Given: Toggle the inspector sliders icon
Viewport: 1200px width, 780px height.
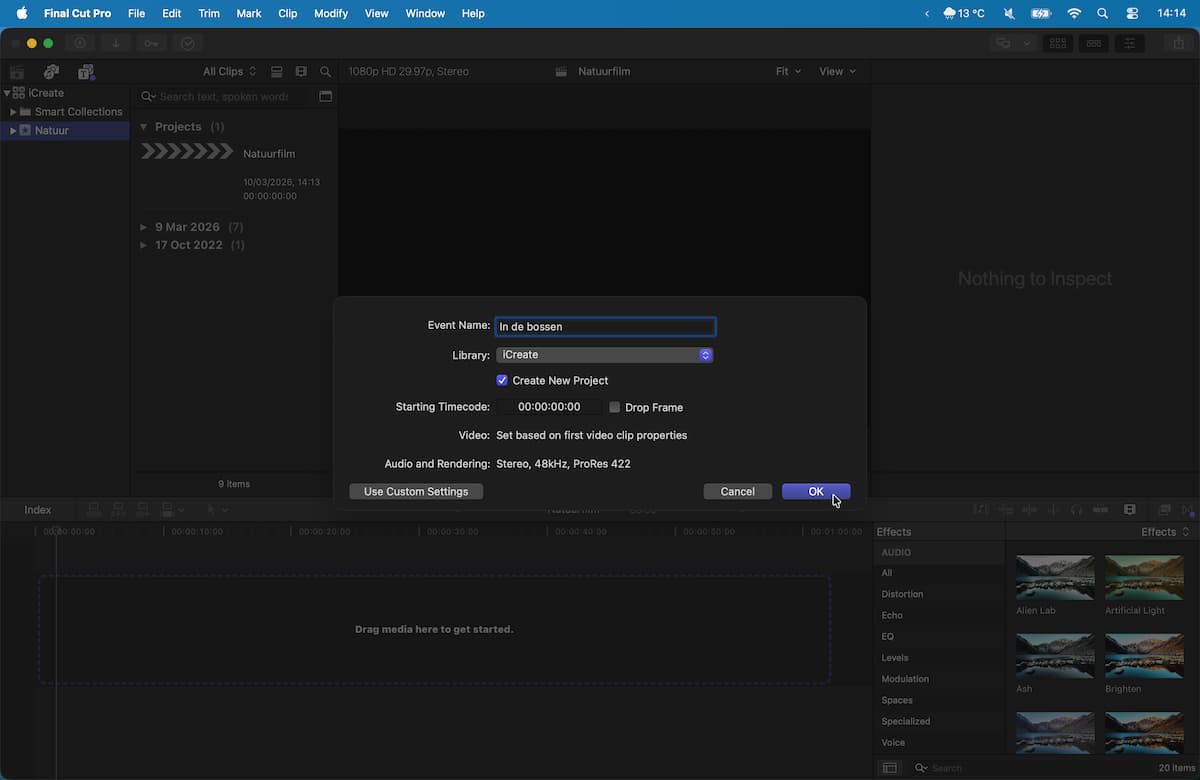Looking at the screenshot, I should 1130,43.
